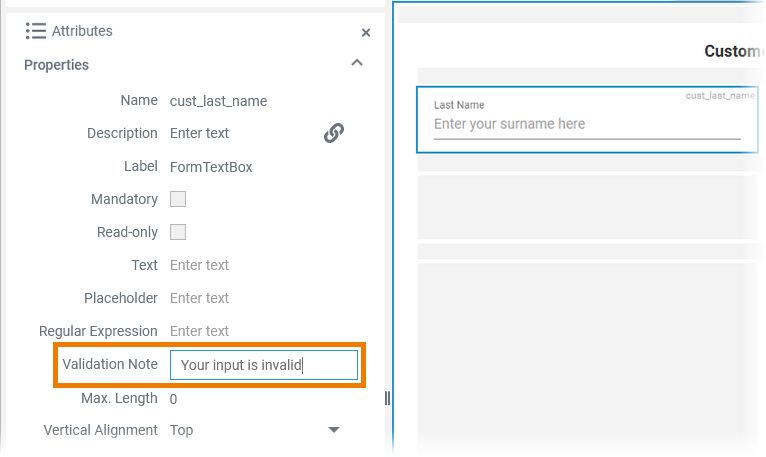The image size is (766, 457).
Task: Close the Attributes panel
Action: pyautogui.click(x=366, y=33)
